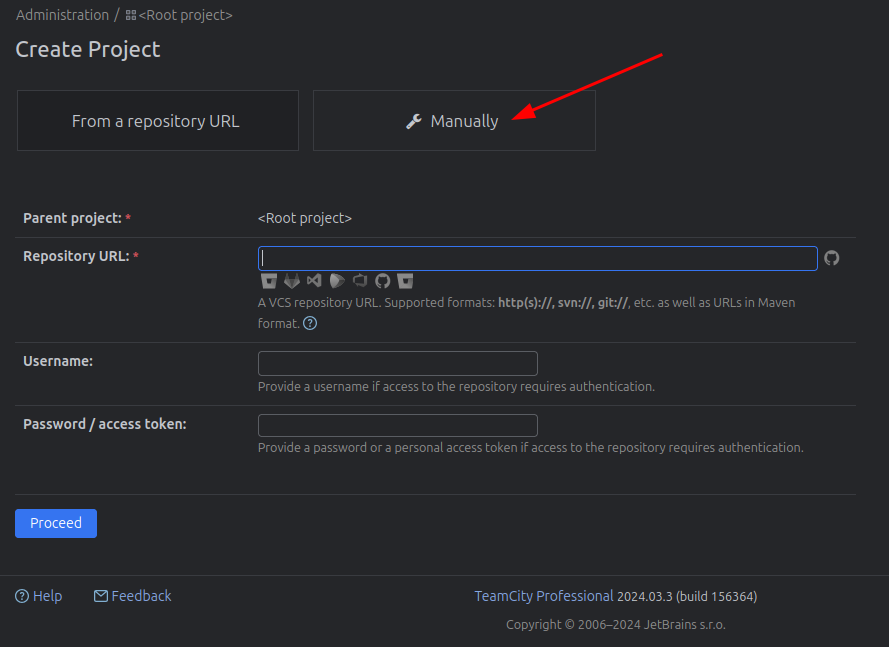This screenshot has width=889, height=647.
Task: Select the leftmost Bitbucket icon
Action: 268,281
